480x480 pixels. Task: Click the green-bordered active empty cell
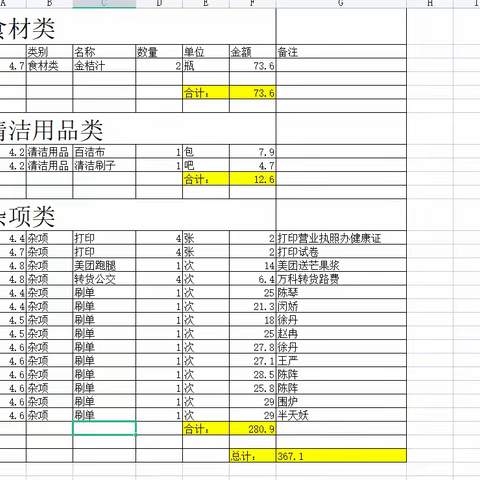point(104,428)
